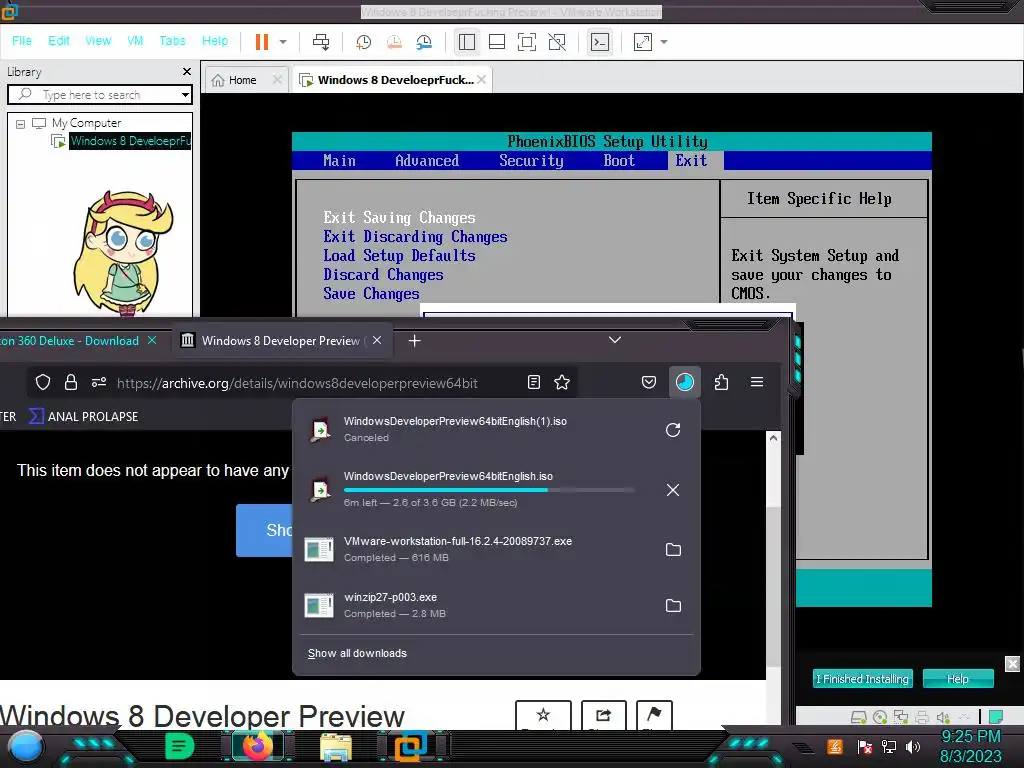Select Load Setup Defaults in BIOS
The image size is (1024, 768).
point(400,255)
